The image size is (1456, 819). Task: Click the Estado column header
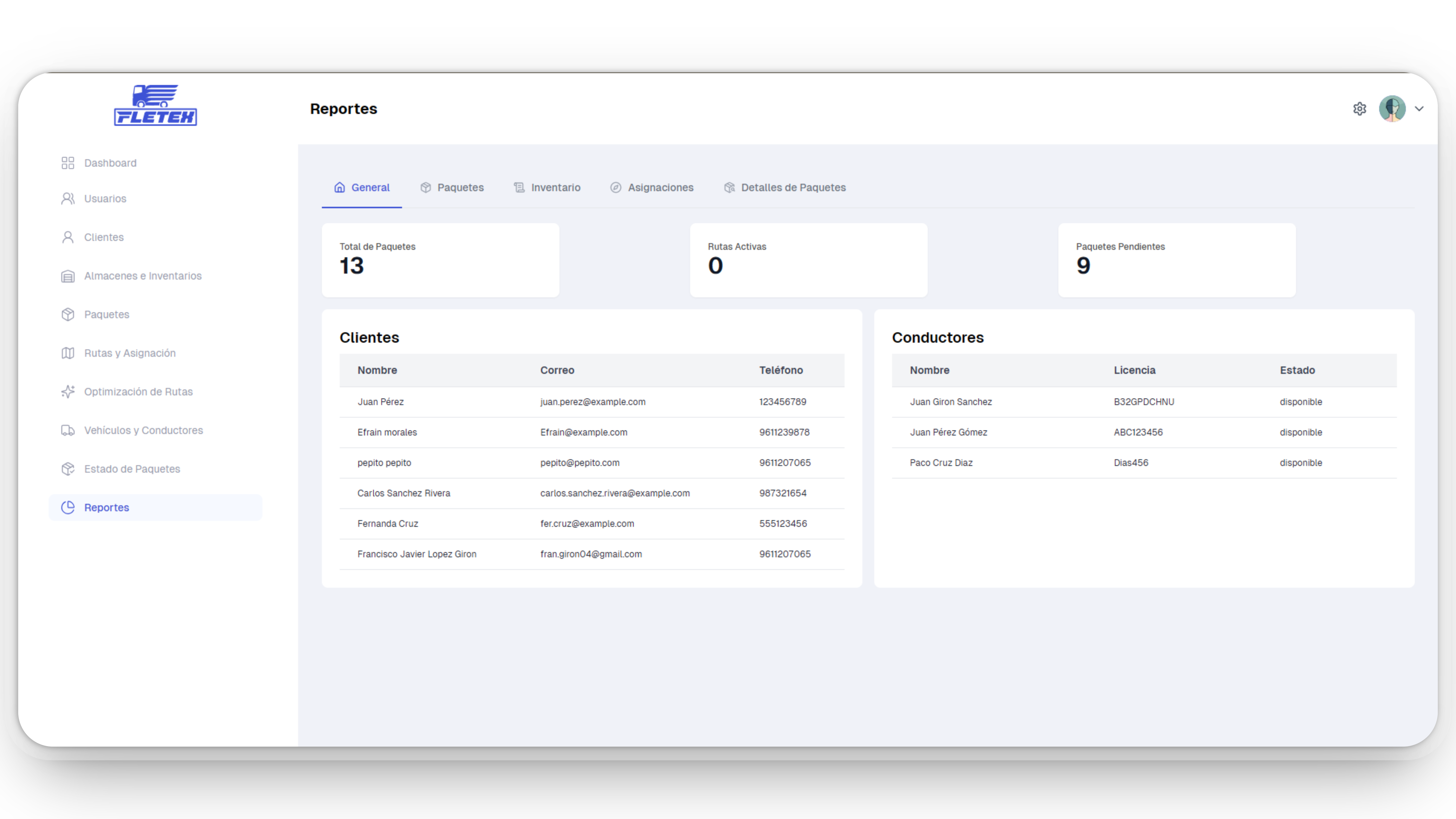click(1297, 370)
